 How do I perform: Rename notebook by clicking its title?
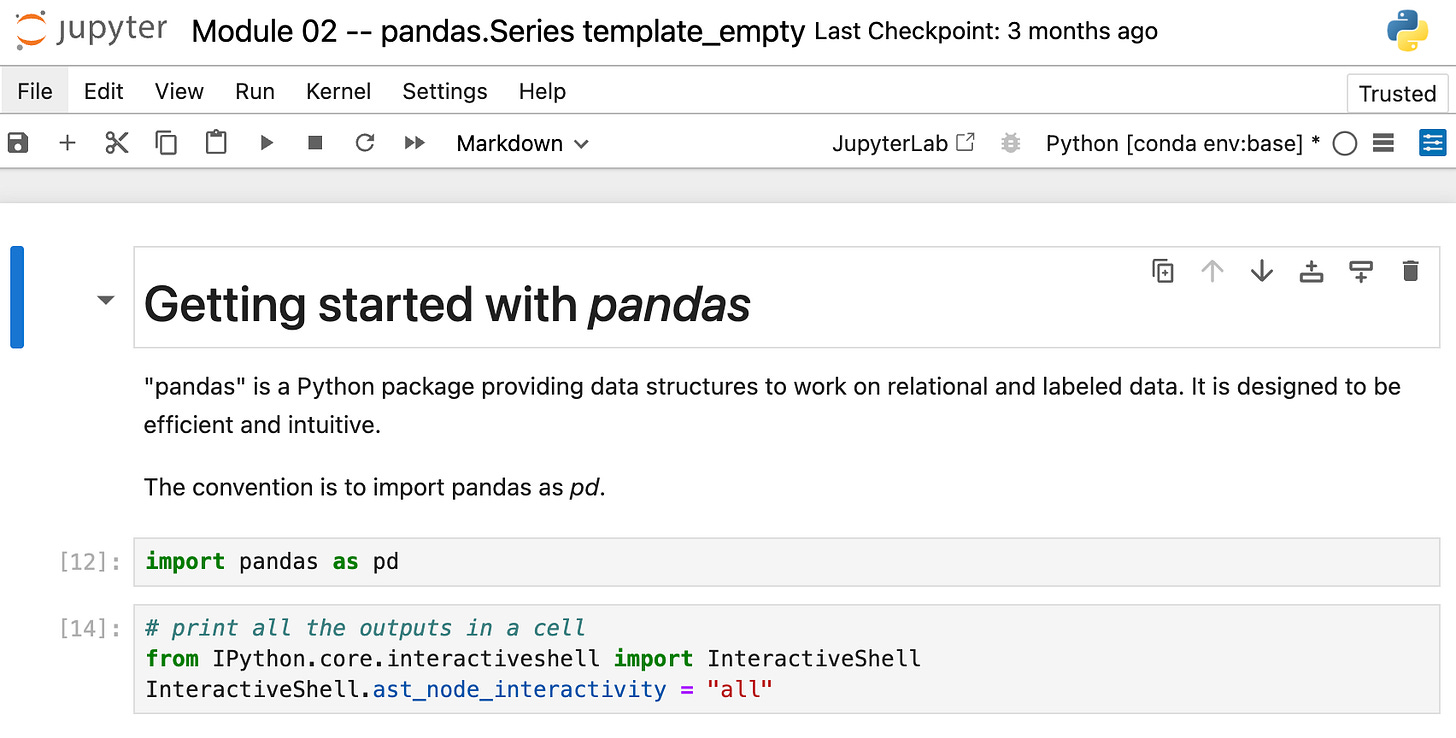pyautogui.click(x=498, y=31)
